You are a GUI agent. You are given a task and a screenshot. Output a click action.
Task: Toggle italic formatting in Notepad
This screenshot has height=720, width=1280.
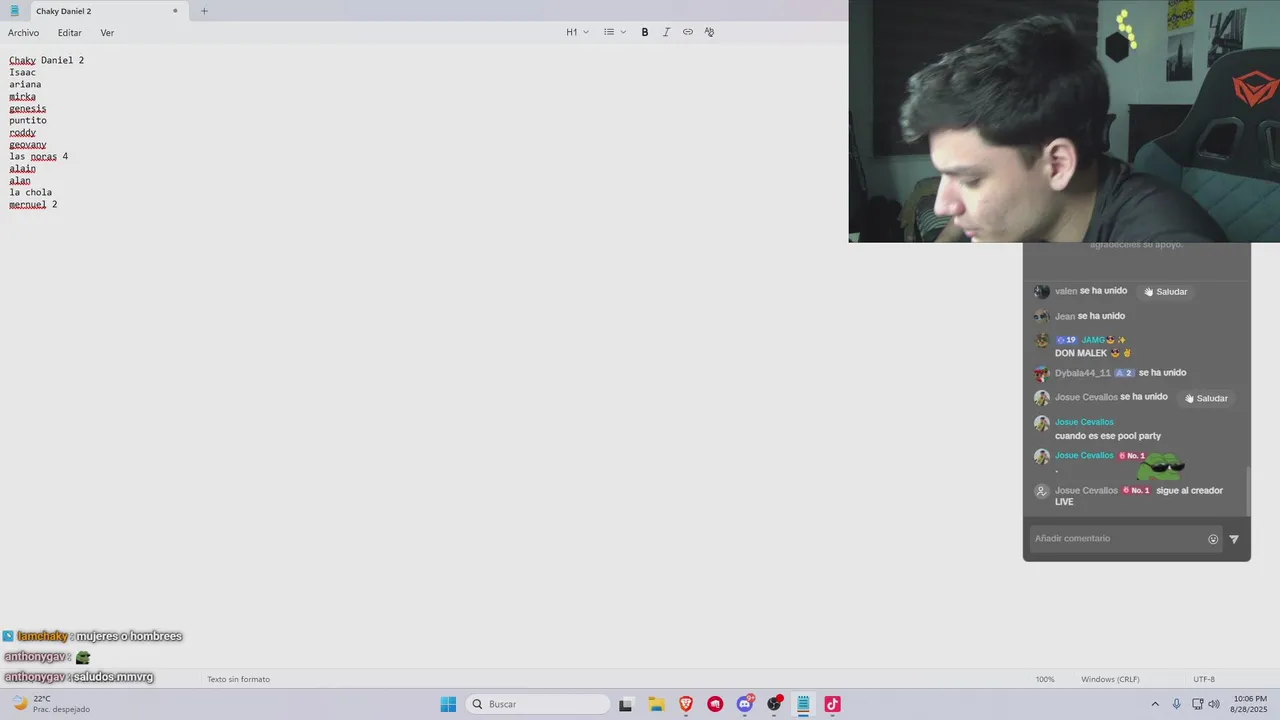pyautogui.click(x=666, y=32)
